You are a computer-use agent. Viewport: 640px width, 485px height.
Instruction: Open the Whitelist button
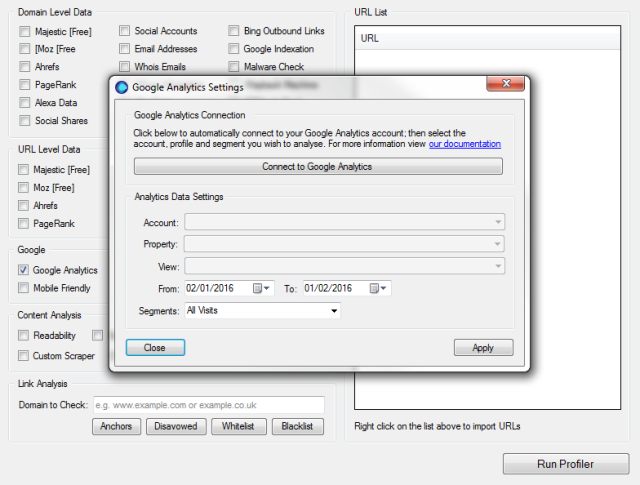point(238,426)
